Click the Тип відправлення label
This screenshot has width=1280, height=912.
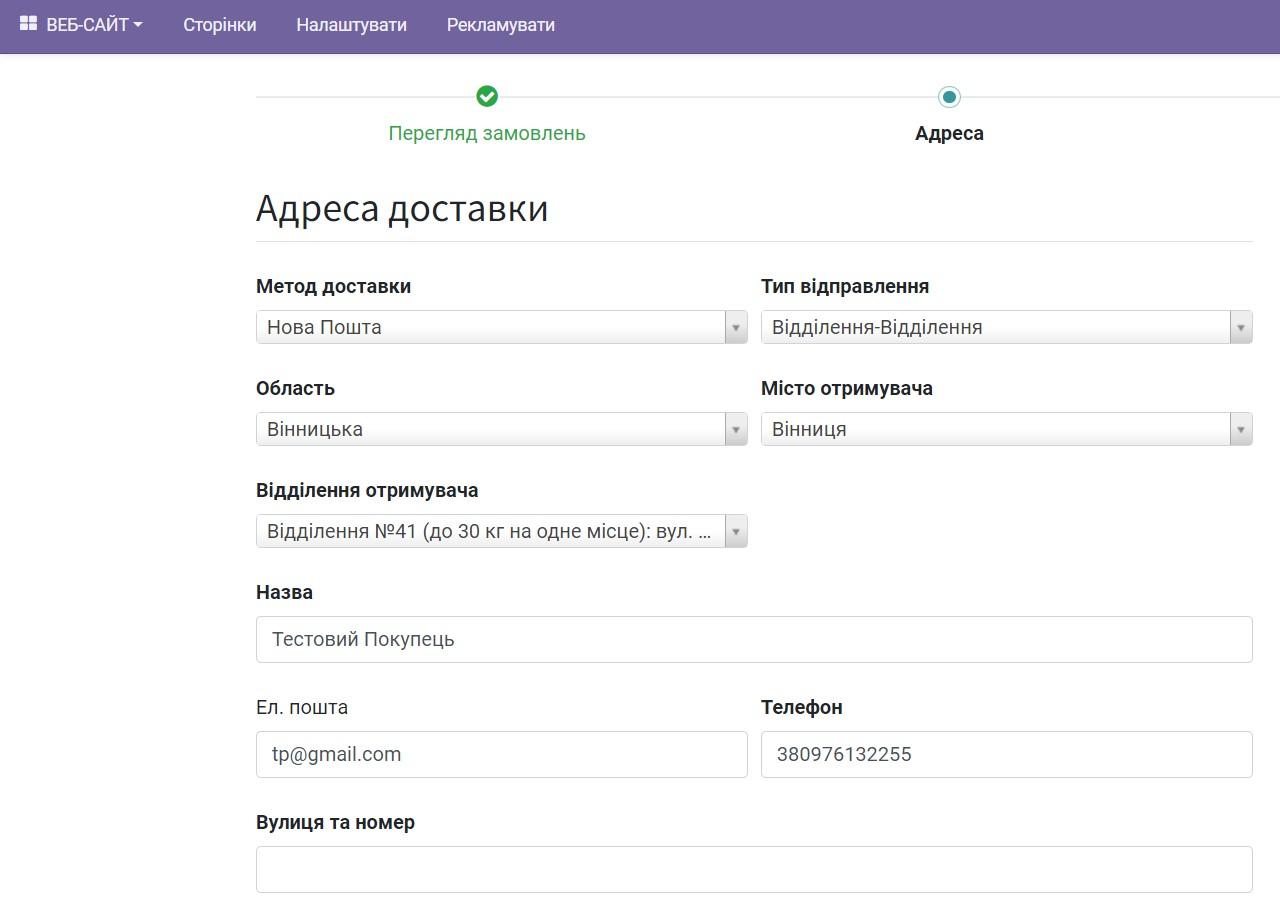pos(845,286)
